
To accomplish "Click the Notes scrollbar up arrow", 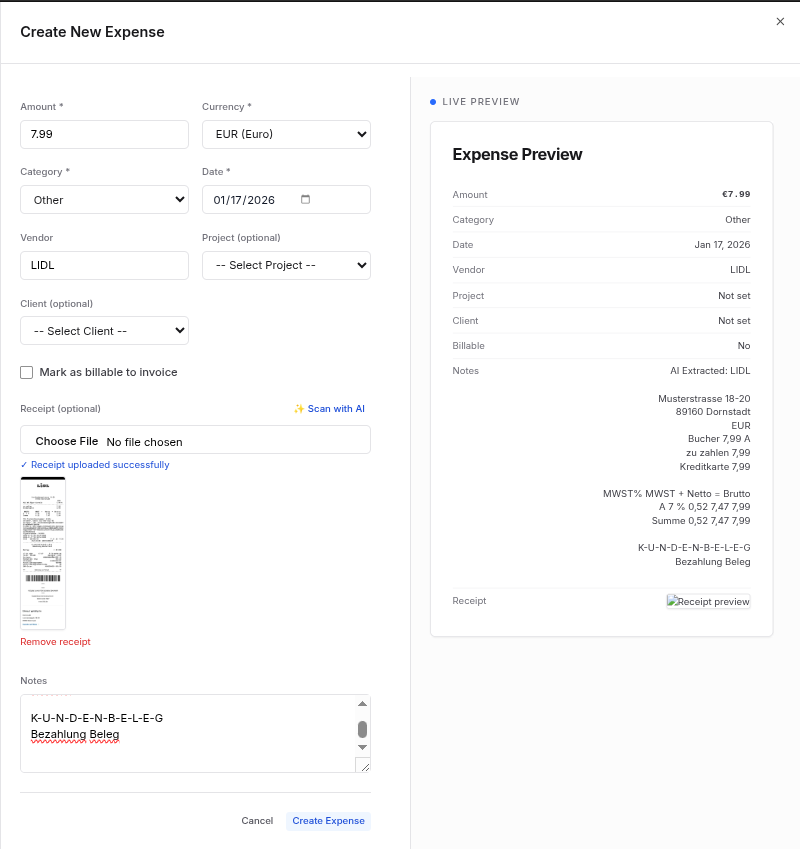I will 363,704.
